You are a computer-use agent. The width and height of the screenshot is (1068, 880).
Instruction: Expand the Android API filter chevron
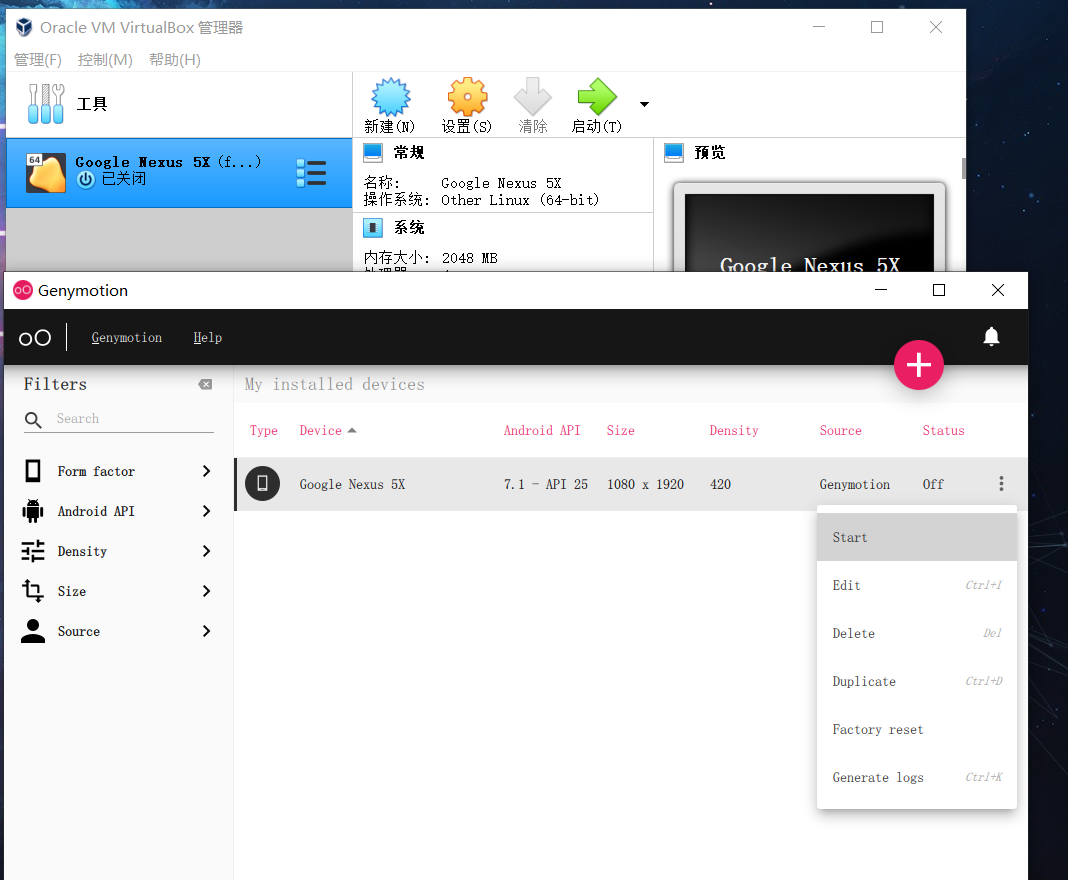207,512
